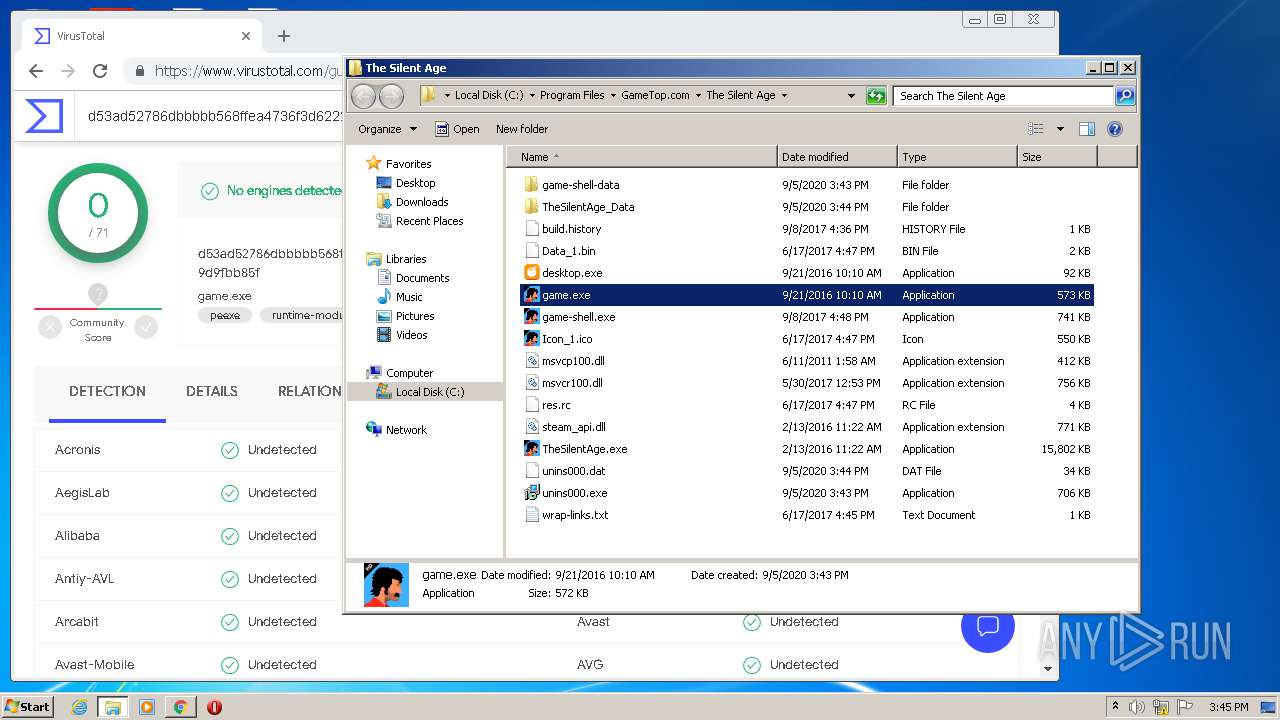This screenshot has height=720, width=1280.
Task: Click the community score downvote X icon
Action: (x=49, y=326)
